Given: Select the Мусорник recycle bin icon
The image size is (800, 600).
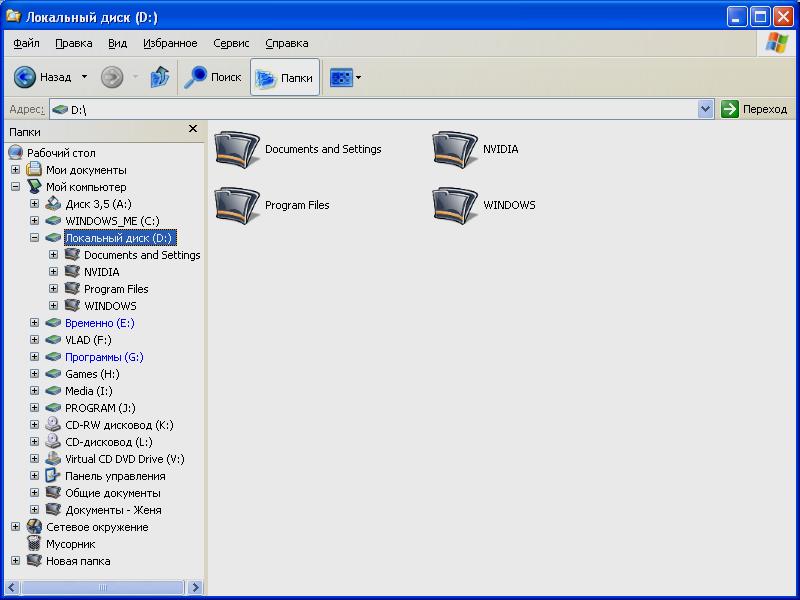Looking at the screenshot, I should (x=34, y=543).
